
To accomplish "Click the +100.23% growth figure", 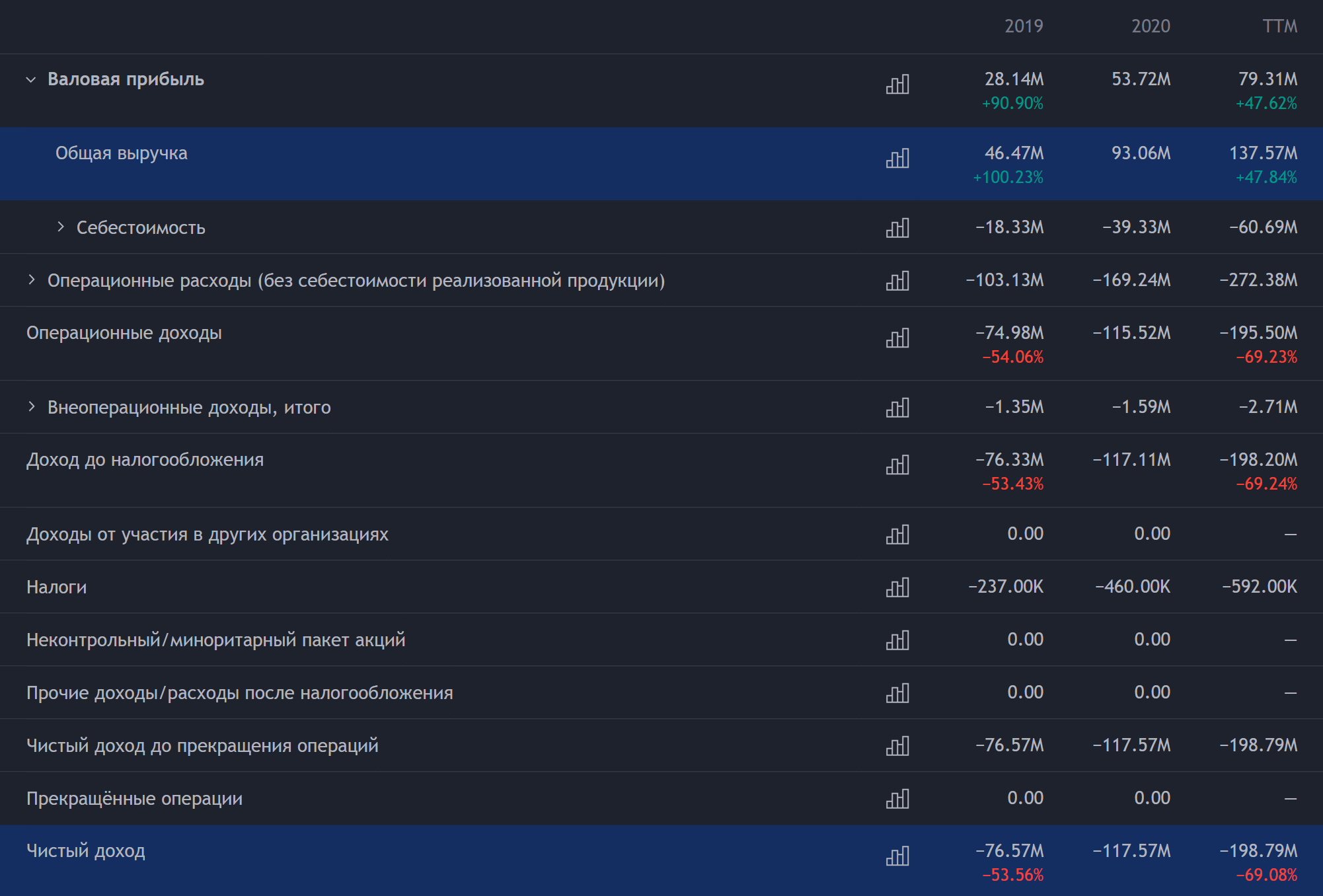I will [1008, 178].
